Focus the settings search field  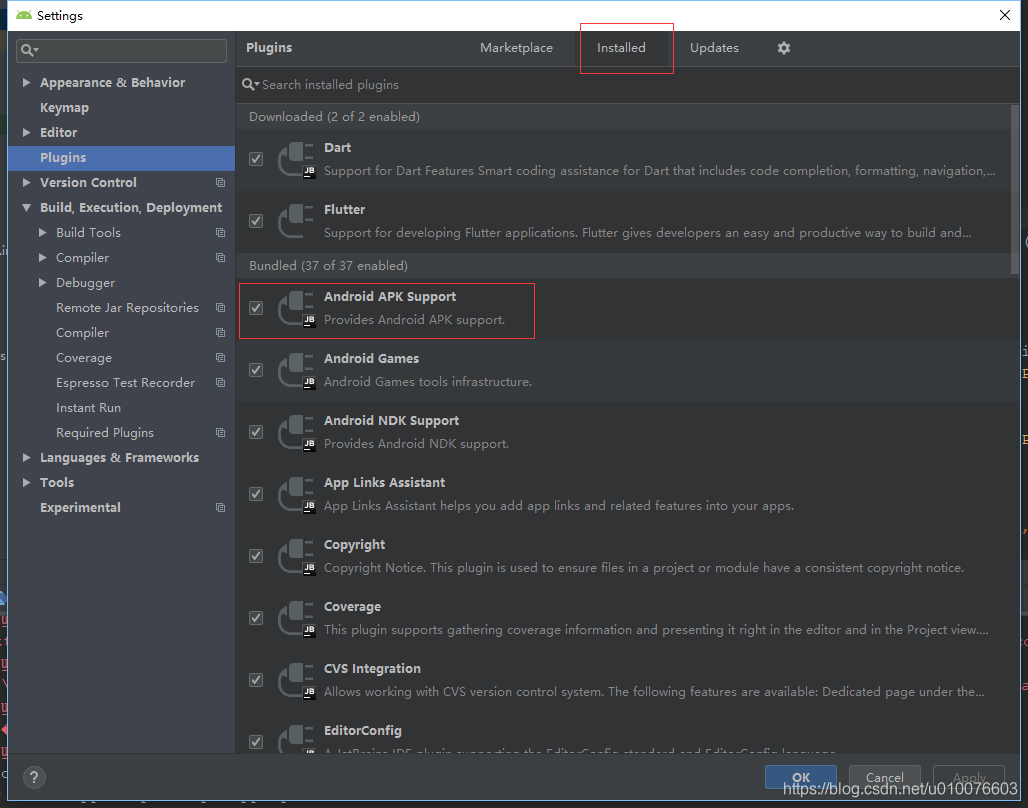coord(121,50)
